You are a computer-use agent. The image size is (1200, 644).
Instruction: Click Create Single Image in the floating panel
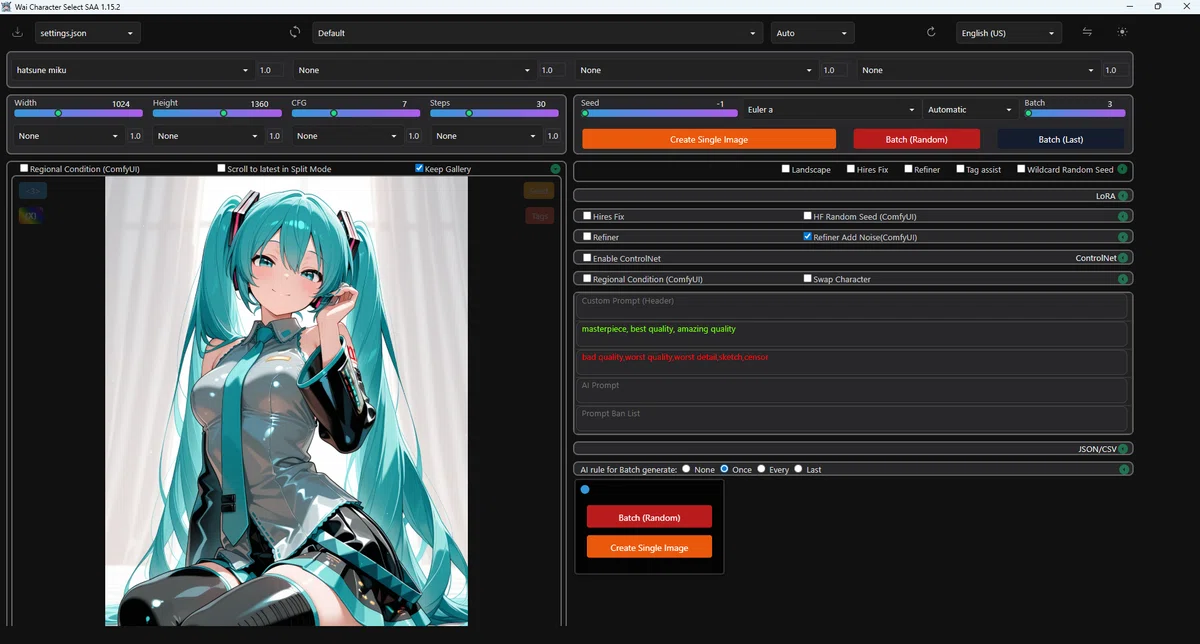pos(649,547)
